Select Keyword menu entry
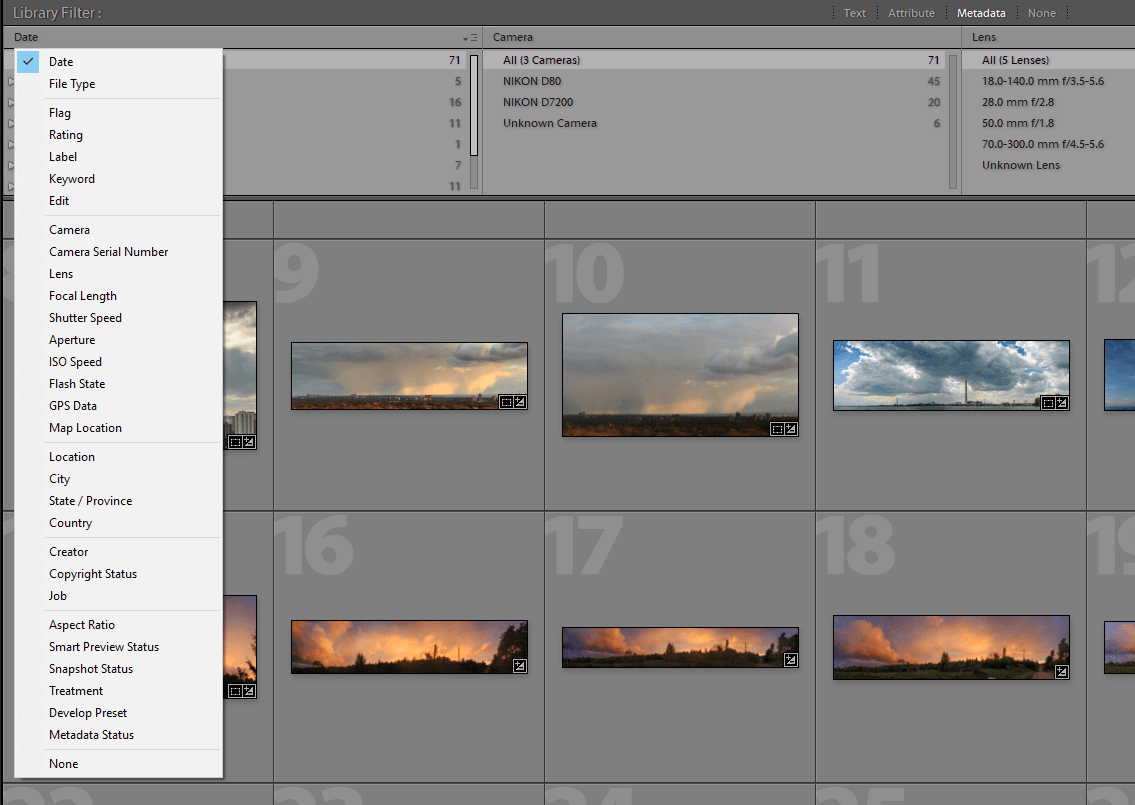Image resolution: width=1135 pixels, height=805 pixels. click(118, 179)
